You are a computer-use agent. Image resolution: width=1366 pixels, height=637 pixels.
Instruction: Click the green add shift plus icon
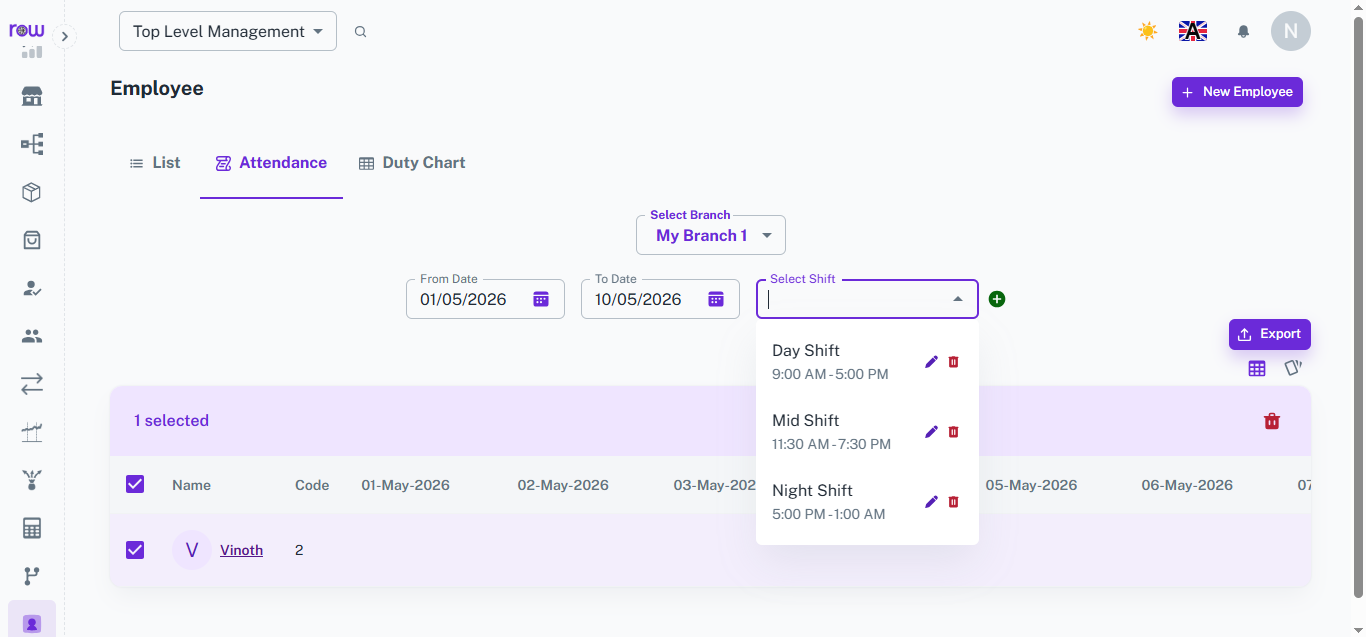point(997,299)
